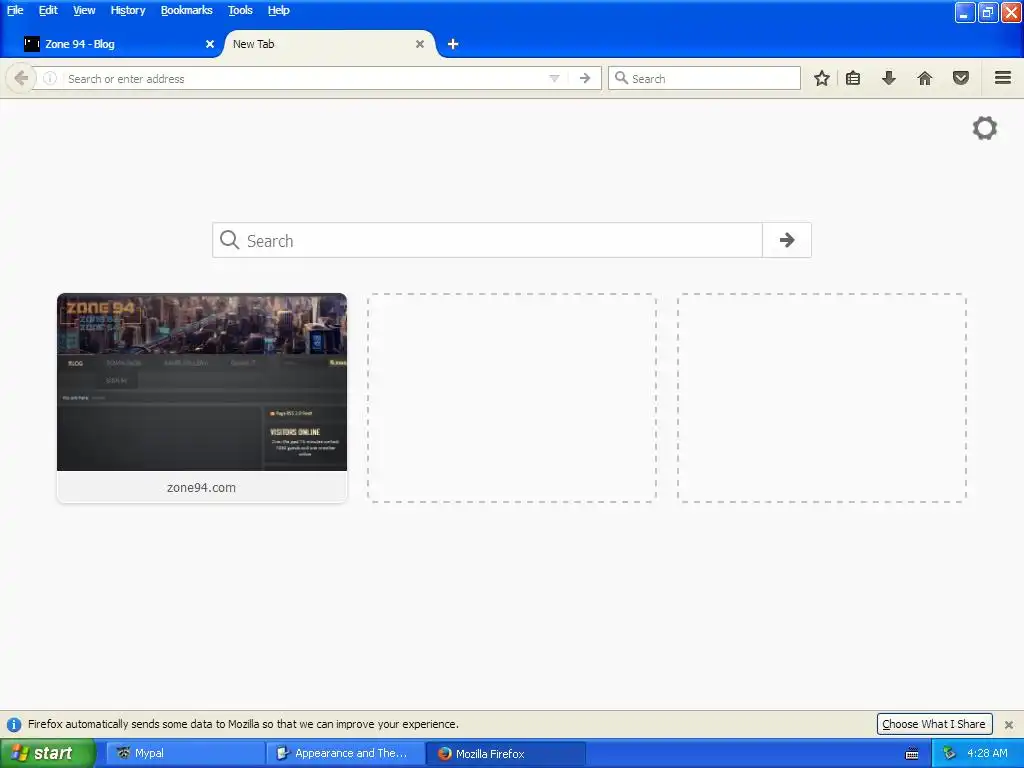Click the Choose What I Share button

point(934,724)
